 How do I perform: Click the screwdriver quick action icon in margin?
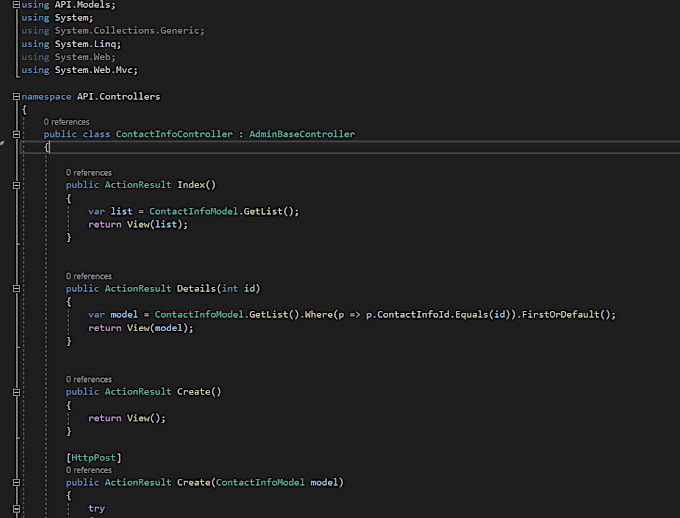[2, 143]
